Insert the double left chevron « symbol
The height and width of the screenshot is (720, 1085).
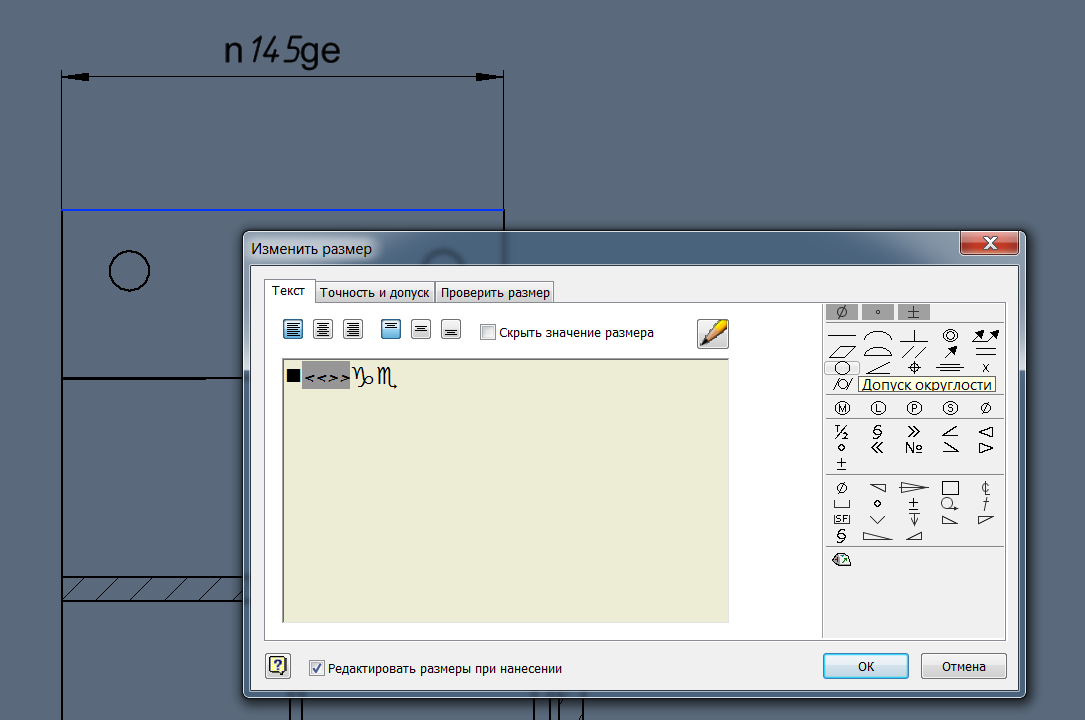pyautogui.click(x=877, y=447)
